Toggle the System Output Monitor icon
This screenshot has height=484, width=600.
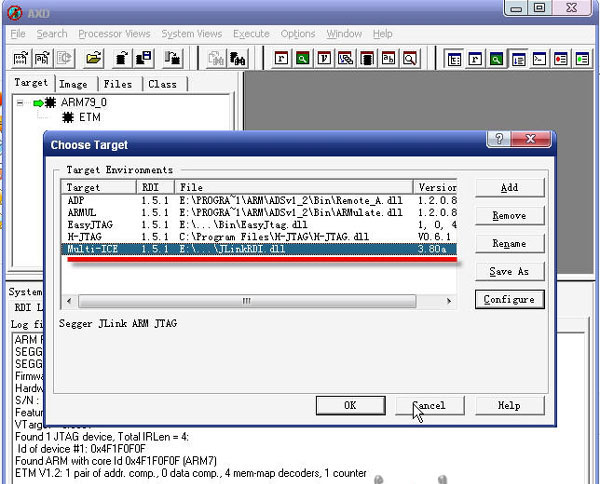point(518,59)
